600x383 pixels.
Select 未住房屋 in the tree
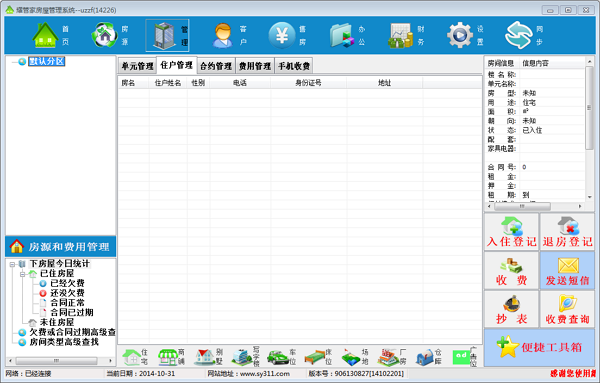click(x=57, y=323)
